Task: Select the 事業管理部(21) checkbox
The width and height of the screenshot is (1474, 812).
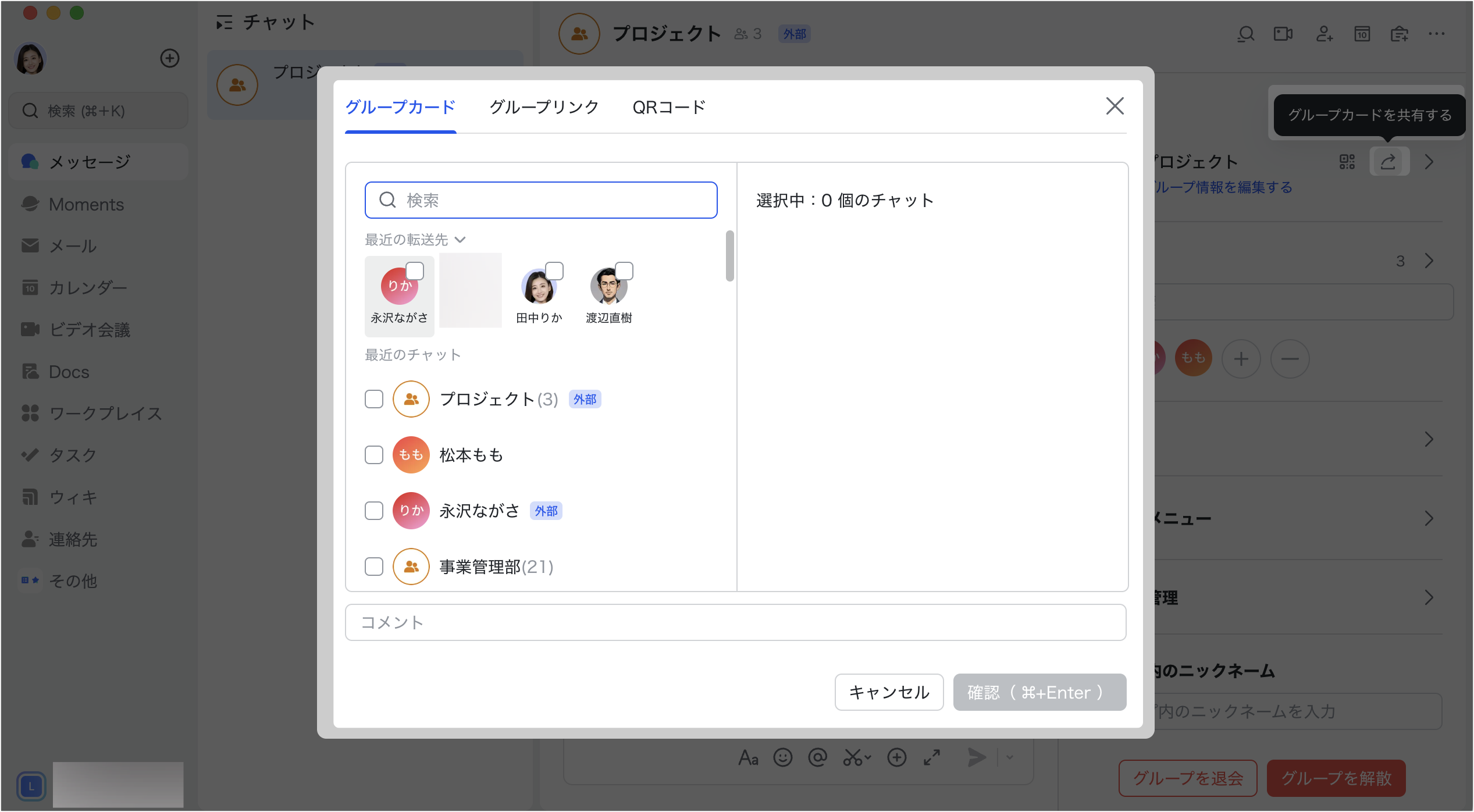Action: (x=374, y=567)
